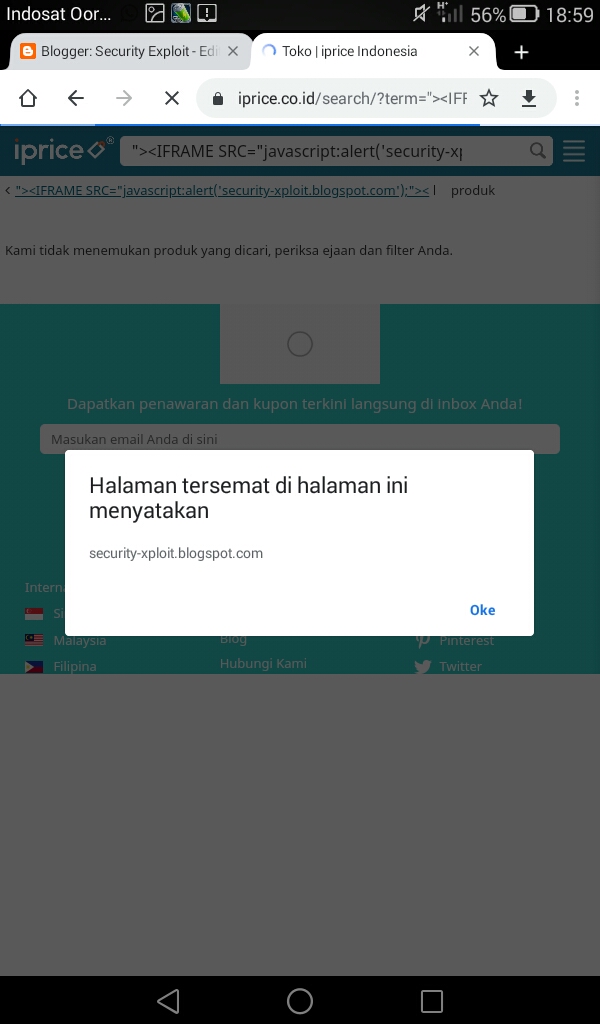The height and width of the screenshot is (1024, 600).
Task: Tap the browser forward arrow
Action: pyautogui.click(x=123, y=99)
